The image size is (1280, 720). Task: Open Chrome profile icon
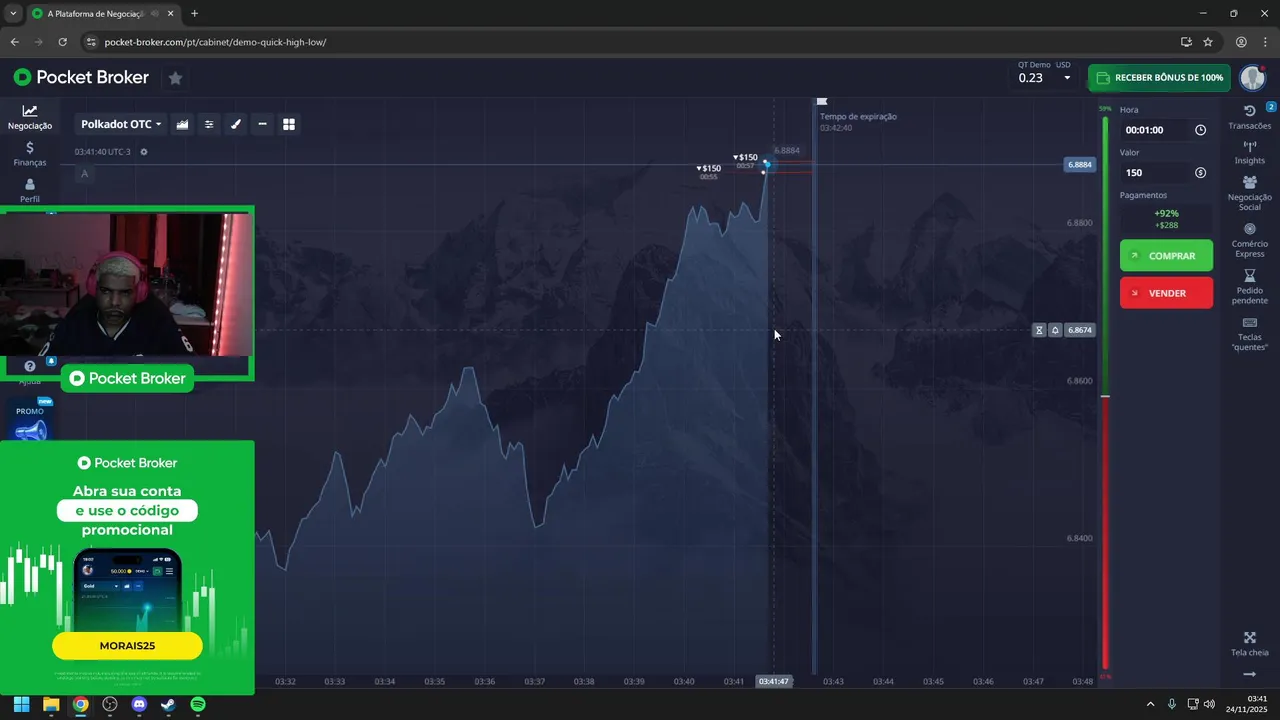1241,42
